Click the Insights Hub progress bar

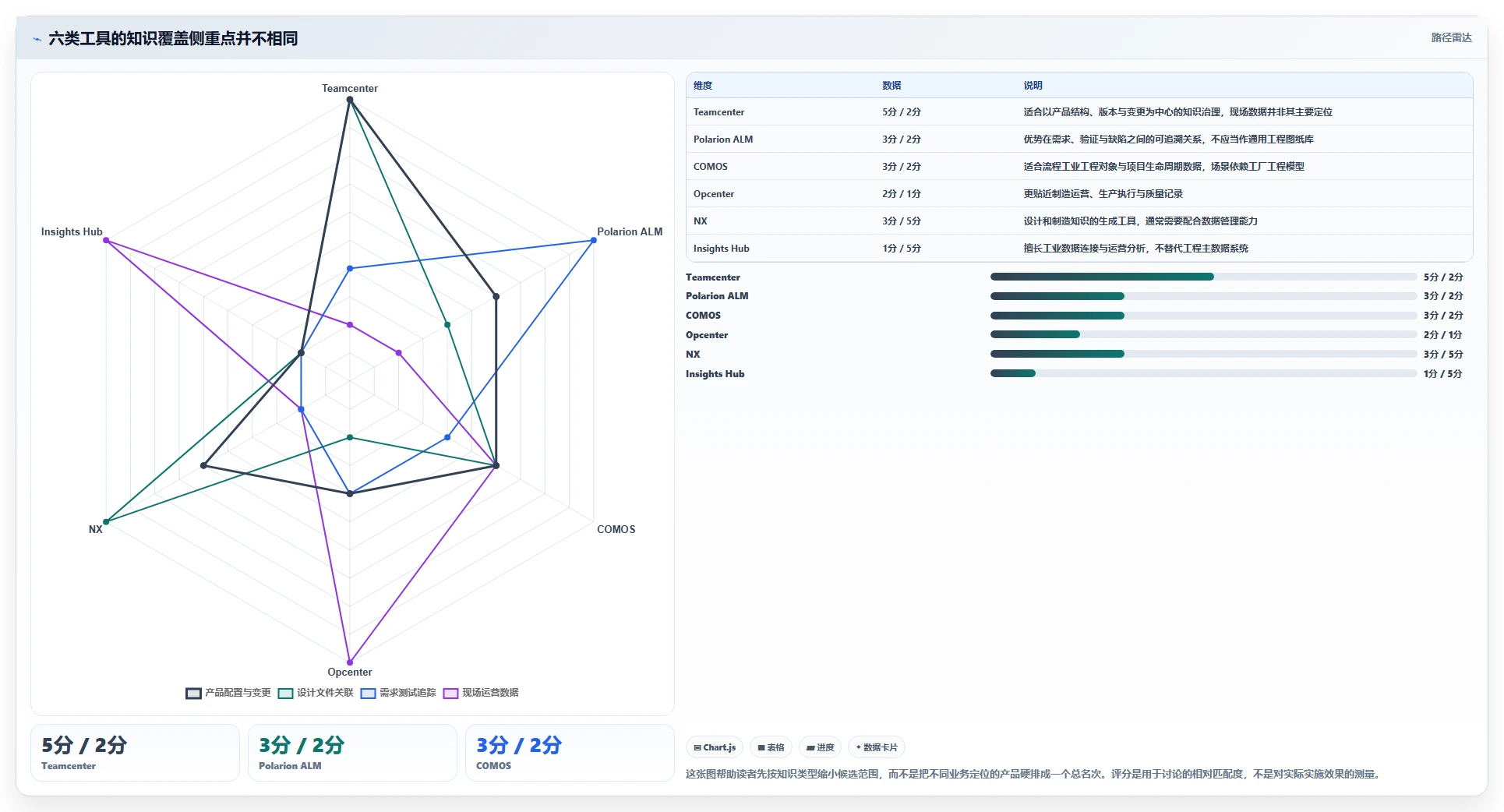point(1203,373)
